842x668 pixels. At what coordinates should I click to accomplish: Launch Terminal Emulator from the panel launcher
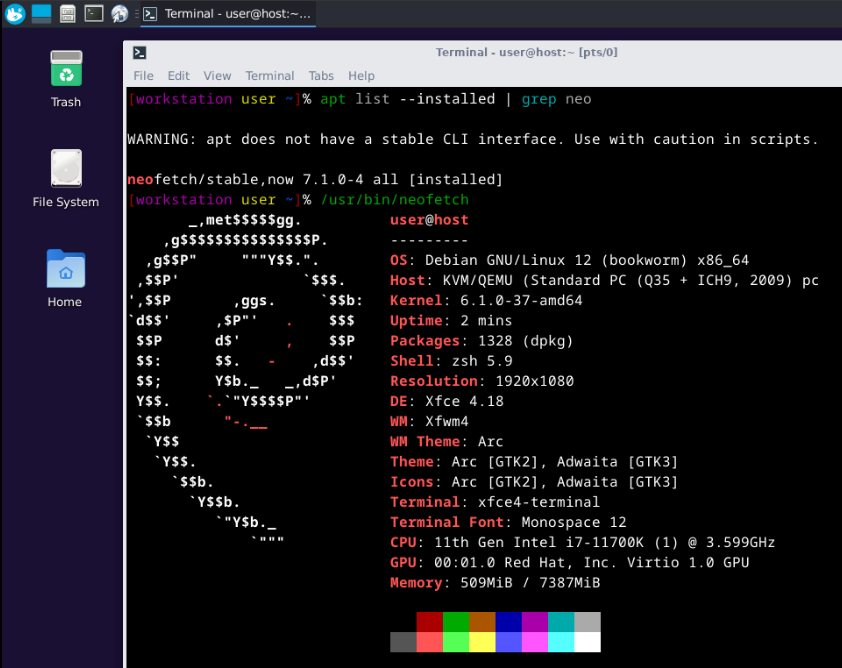[94, 14]
